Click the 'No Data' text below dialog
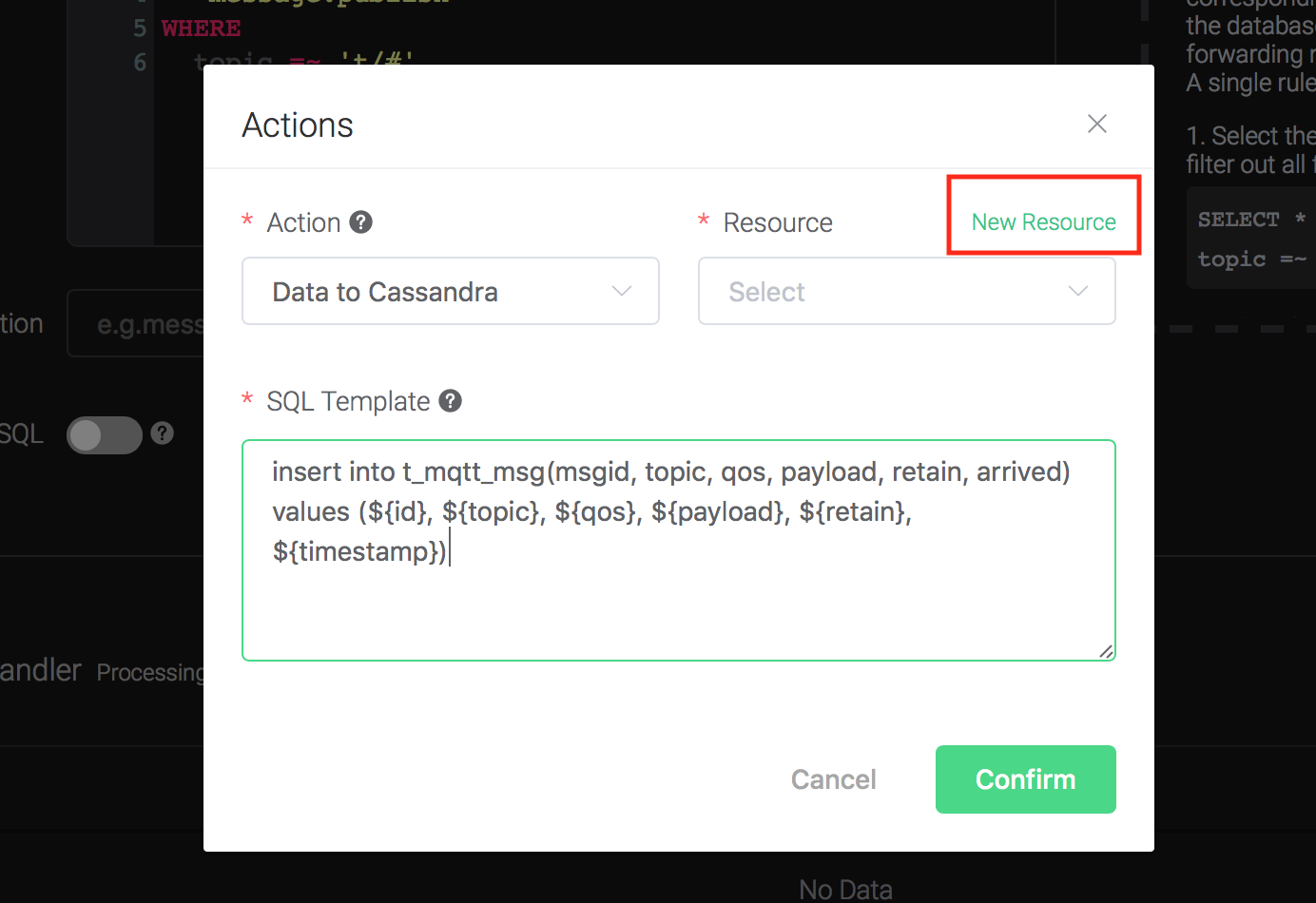 [x=845, y=889]
